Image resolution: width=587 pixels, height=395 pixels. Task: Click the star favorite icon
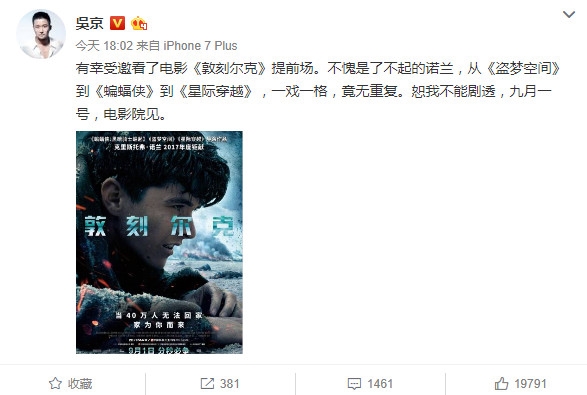[x=55, y=383]
